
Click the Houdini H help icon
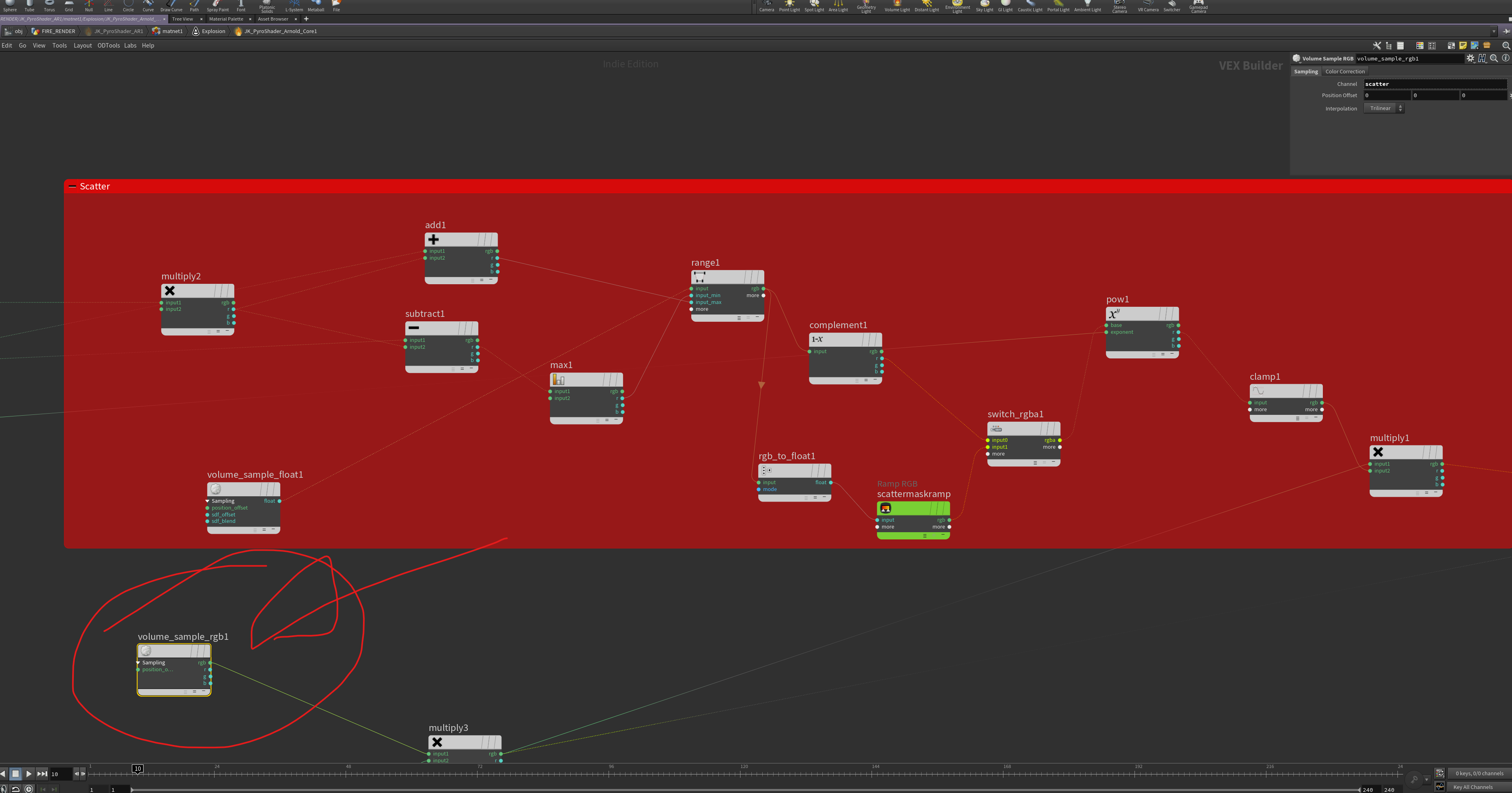[1482, 58]
